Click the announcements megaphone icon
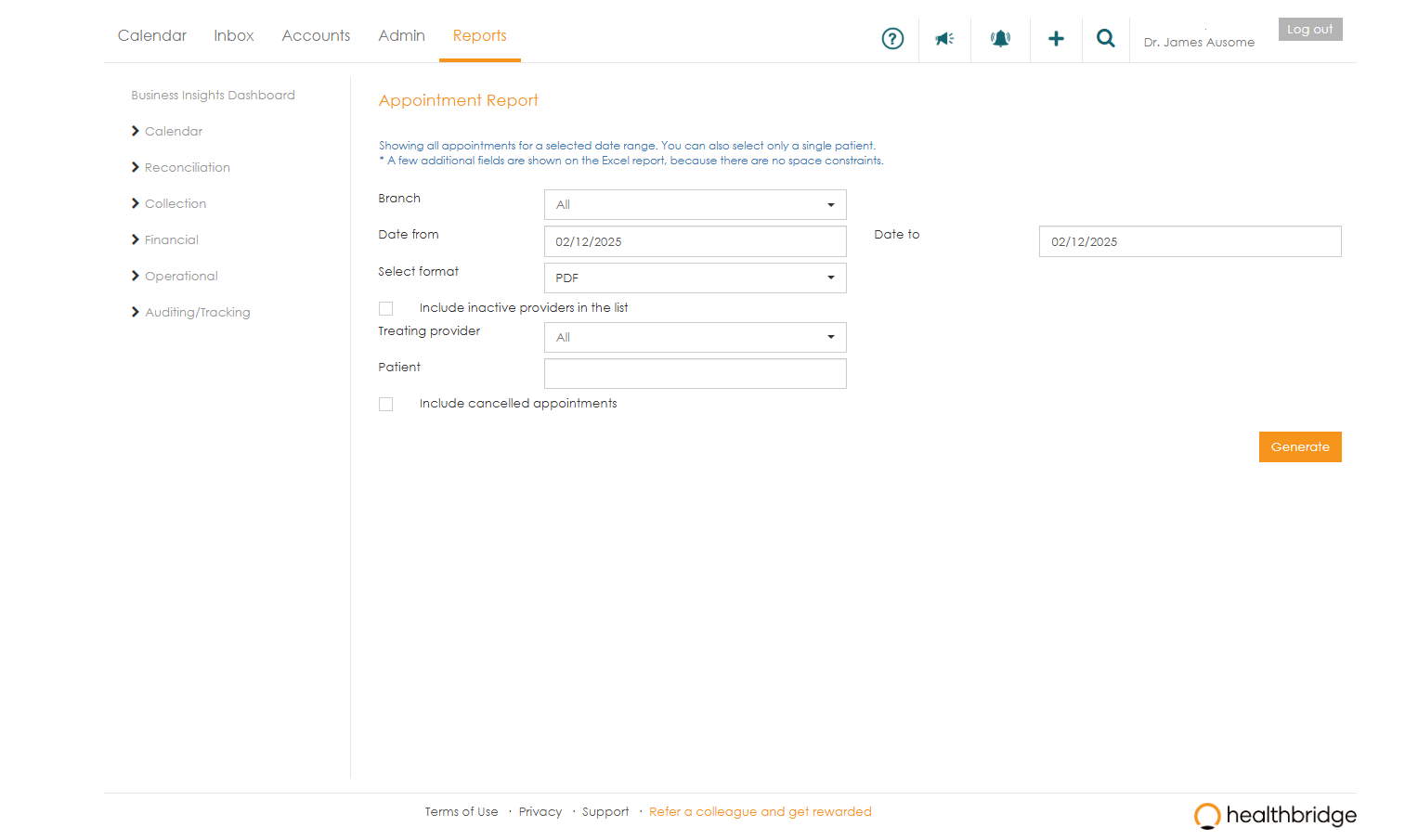This screenshot has width=1405, height=840. tap(944, 39)
